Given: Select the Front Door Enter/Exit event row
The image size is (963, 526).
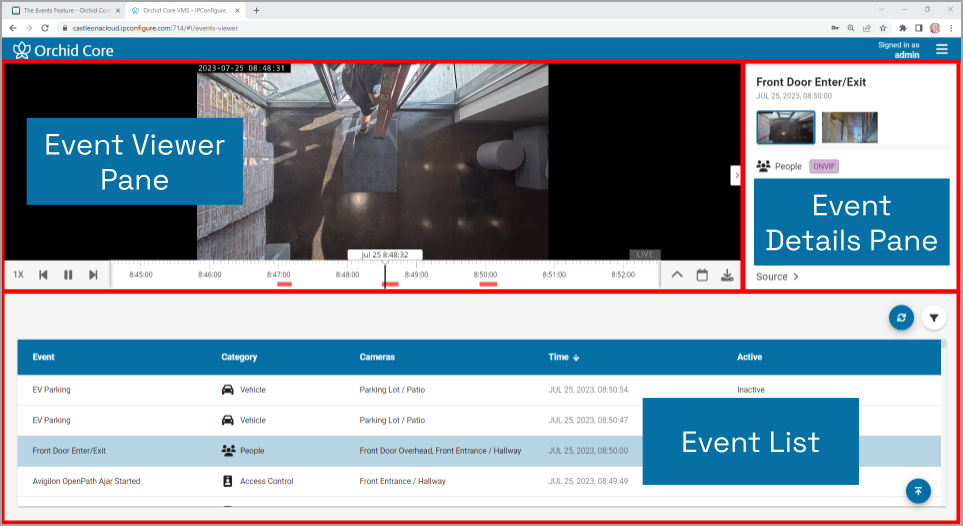Looking at the screenshot, I should pos(479,451).
